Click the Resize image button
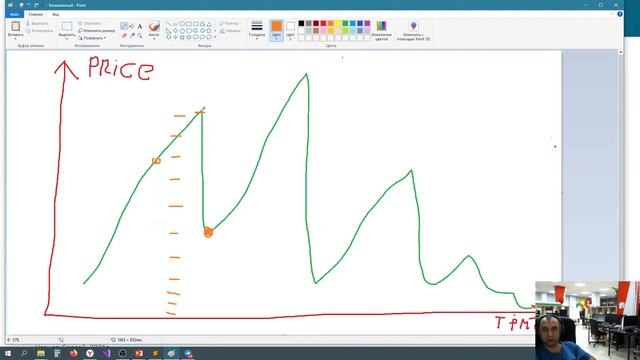The width and height of the screenshot is (640, 360). [96, 31]
